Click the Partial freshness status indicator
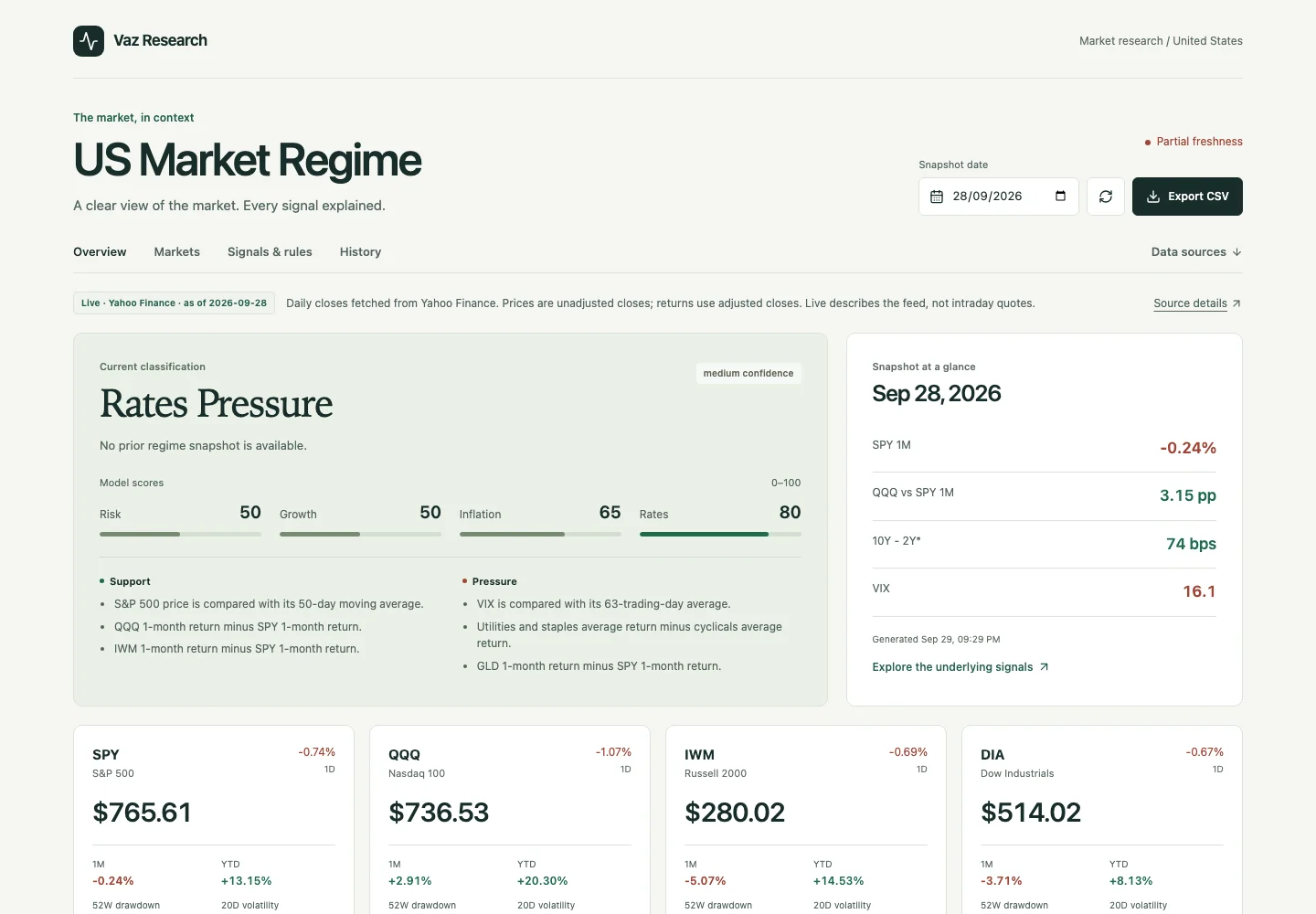Image resolution: width=1316 pixels, height=914 pixels. point(1194,142)
